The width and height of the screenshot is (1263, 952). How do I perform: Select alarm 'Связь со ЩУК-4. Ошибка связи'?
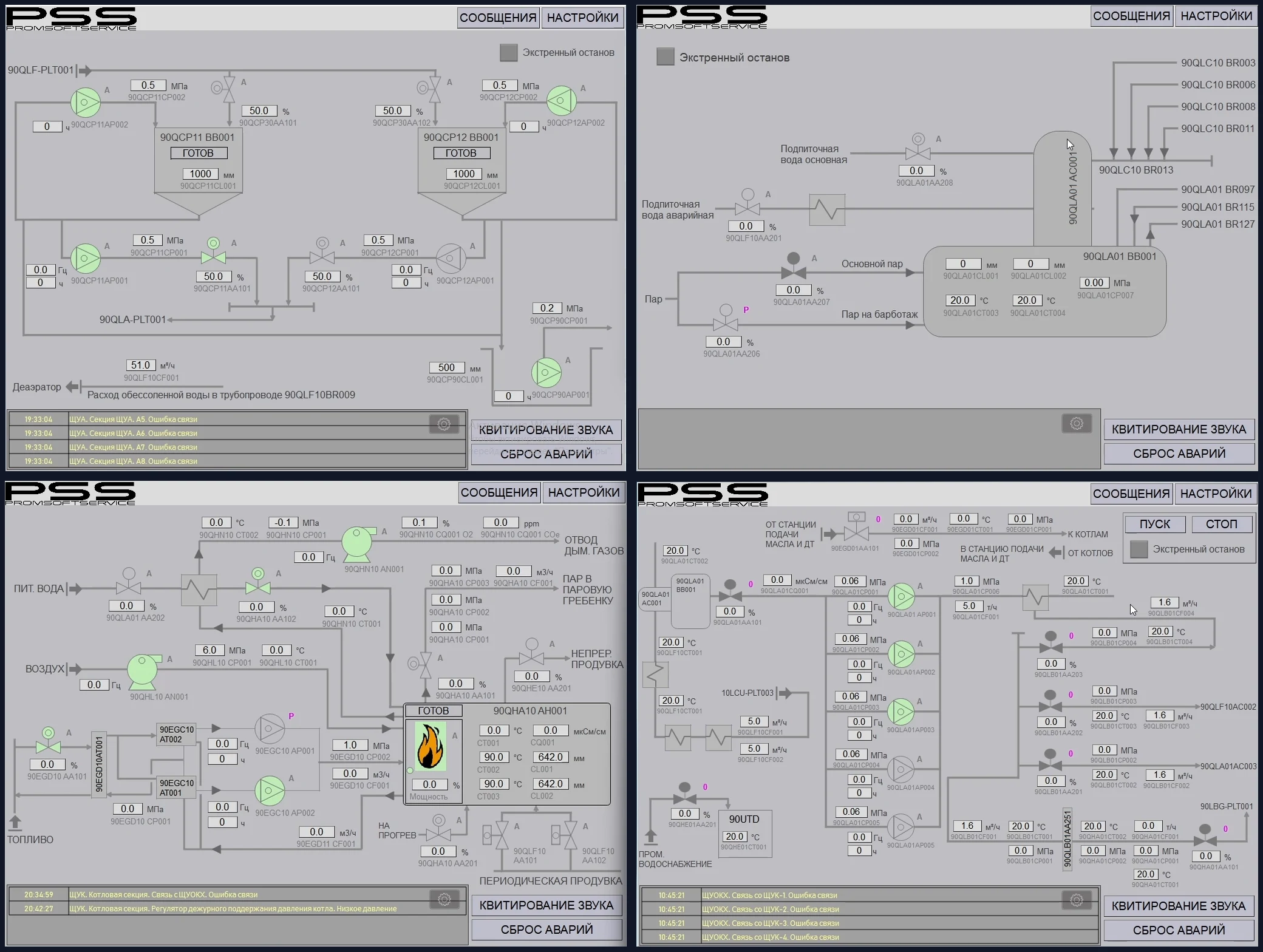coord(870,937)
